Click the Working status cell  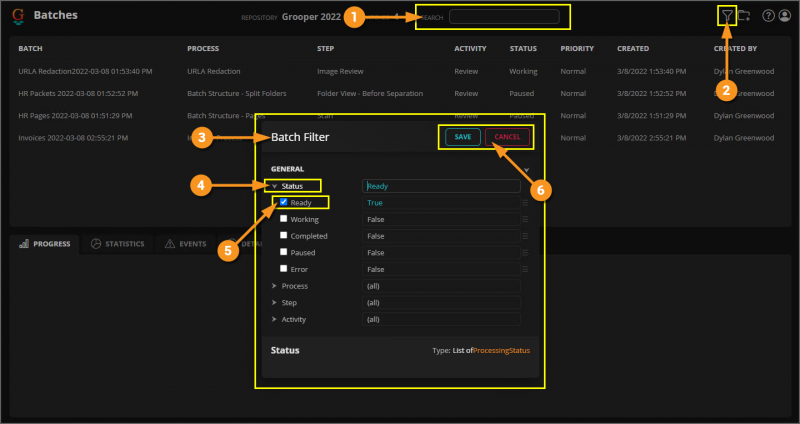coord(523,71)
